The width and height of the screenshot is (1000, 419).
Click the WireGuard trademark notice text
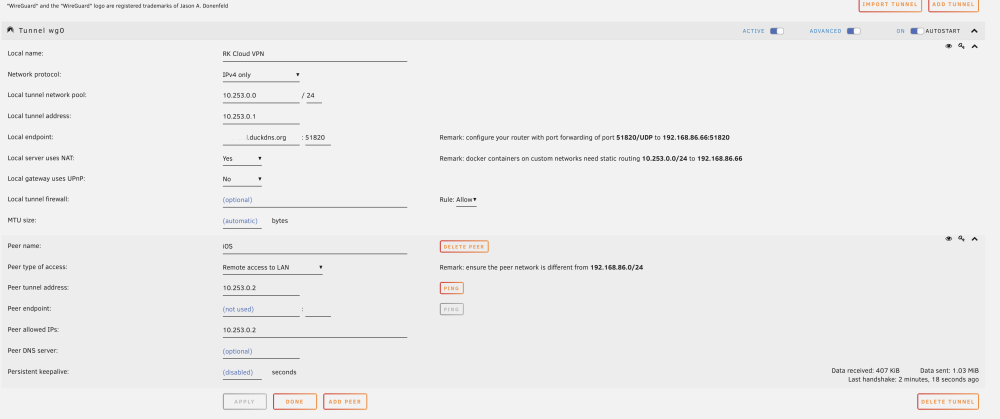[x=117, y=6]
